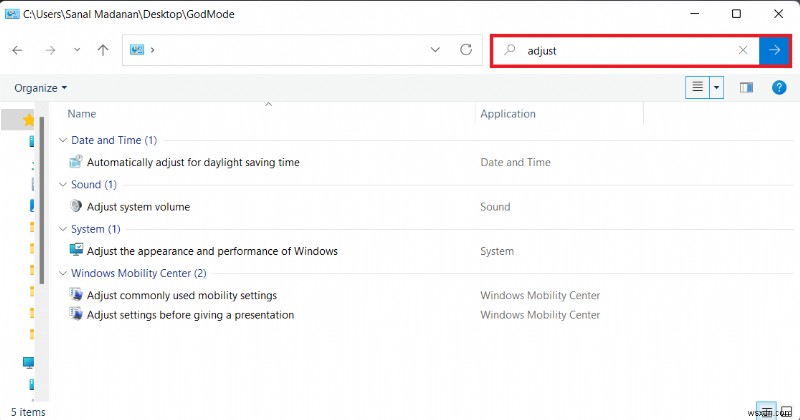Click the Back navigation arrow
Screen dimensions: 800x420
click(x=17, y=50)
